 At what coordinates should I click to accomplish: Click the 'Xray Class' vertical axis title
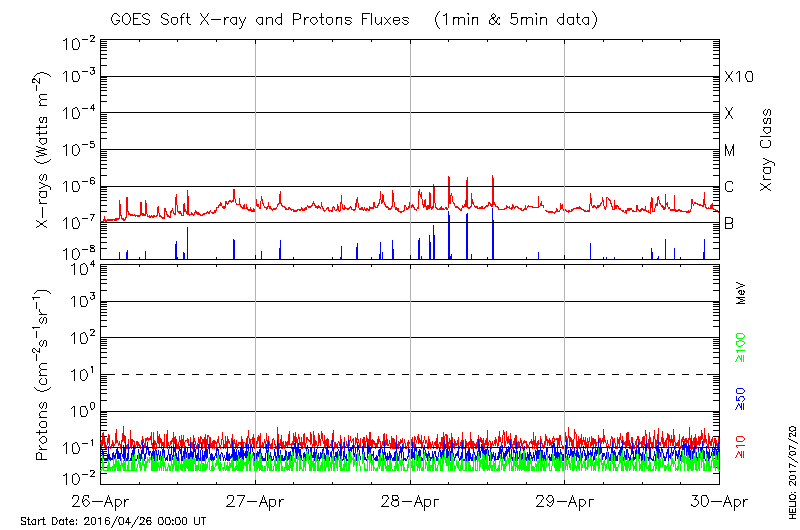click(x=767, y=150)
